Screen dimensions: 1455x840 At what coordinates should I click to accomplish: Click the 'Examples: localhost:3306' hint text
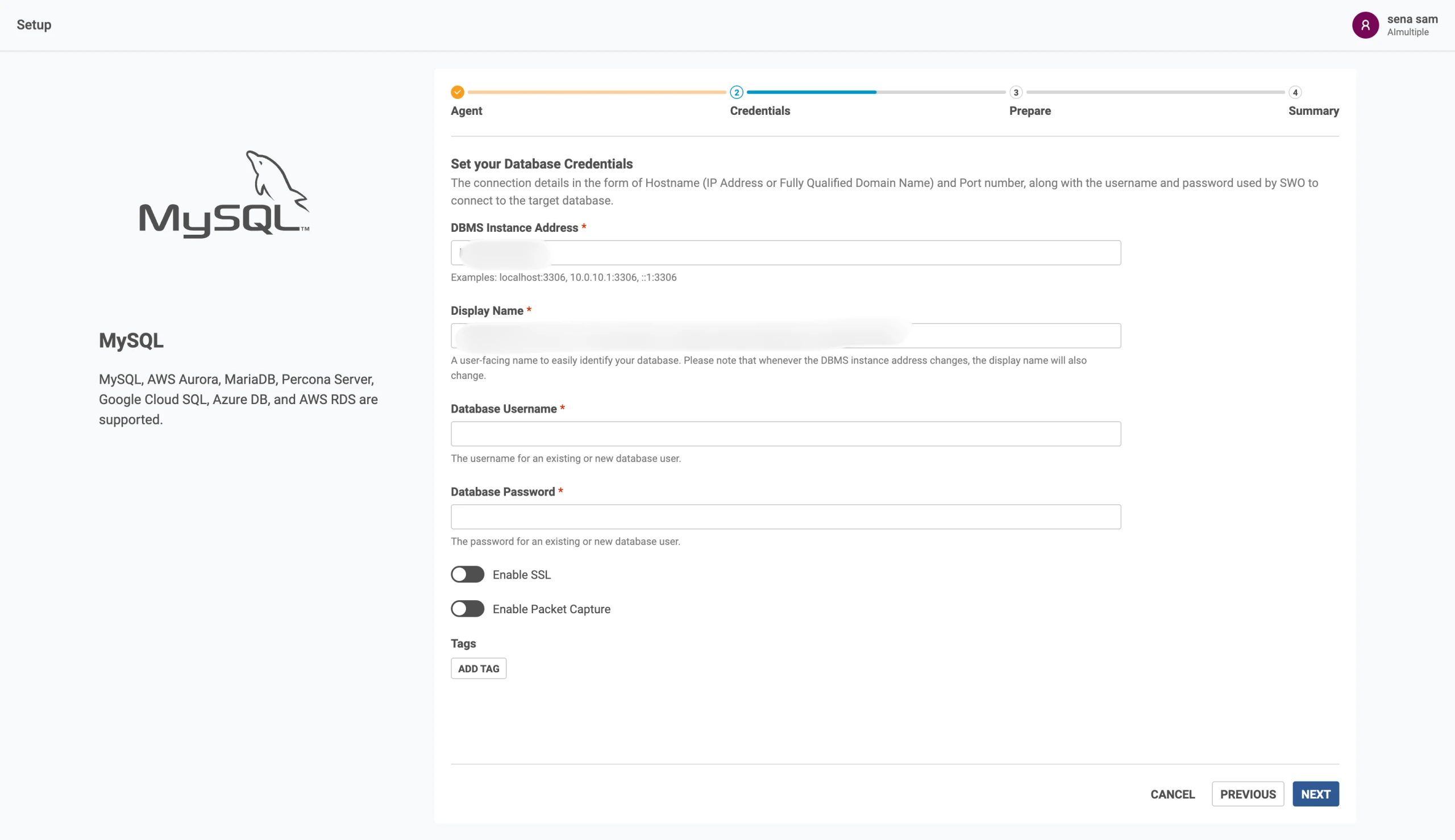[x=564, y=277]
